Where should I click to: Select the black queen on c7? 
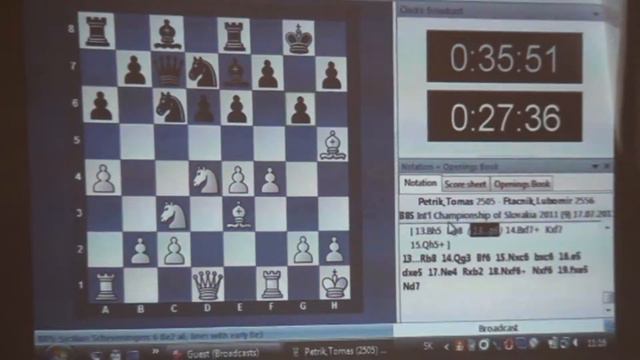[168, 71]
